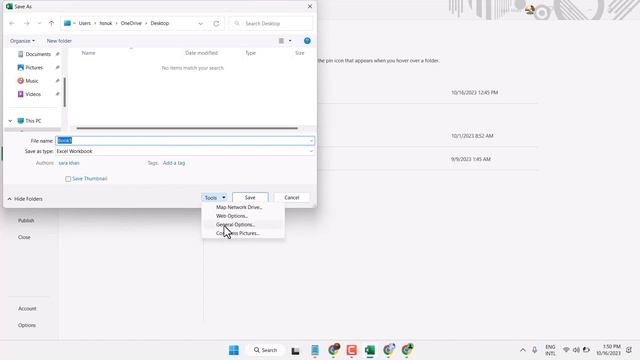Go back with the back arrow
This screenshot has height=360, width=640.
[x=12, y=23]
